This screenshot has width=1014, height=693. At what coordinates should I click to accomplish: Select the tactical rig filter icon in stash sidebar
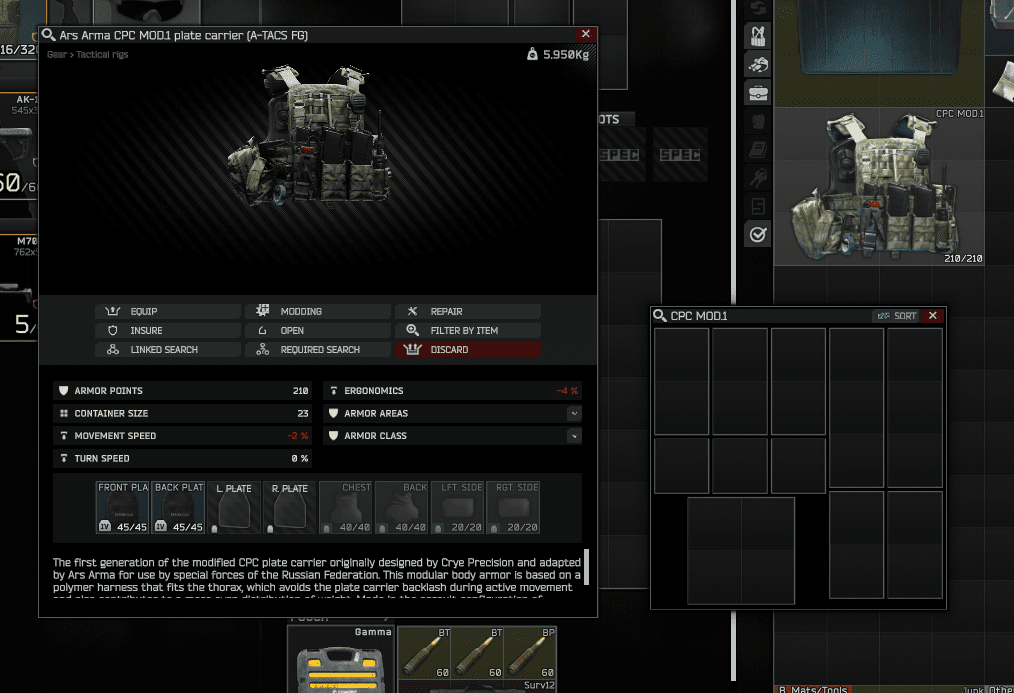[x=758, y=36]
